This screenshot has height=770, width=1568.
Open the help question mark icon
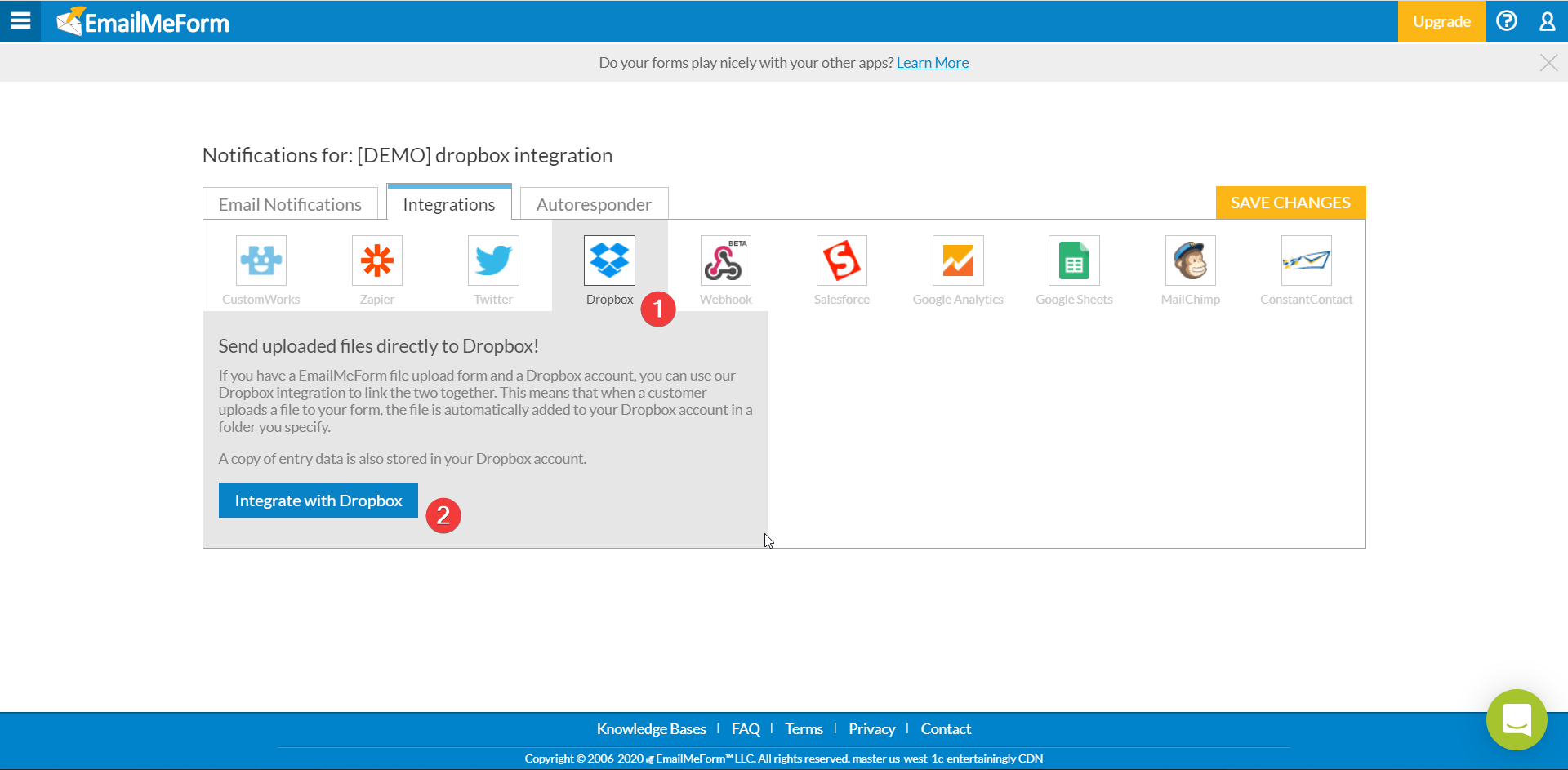1507,20
